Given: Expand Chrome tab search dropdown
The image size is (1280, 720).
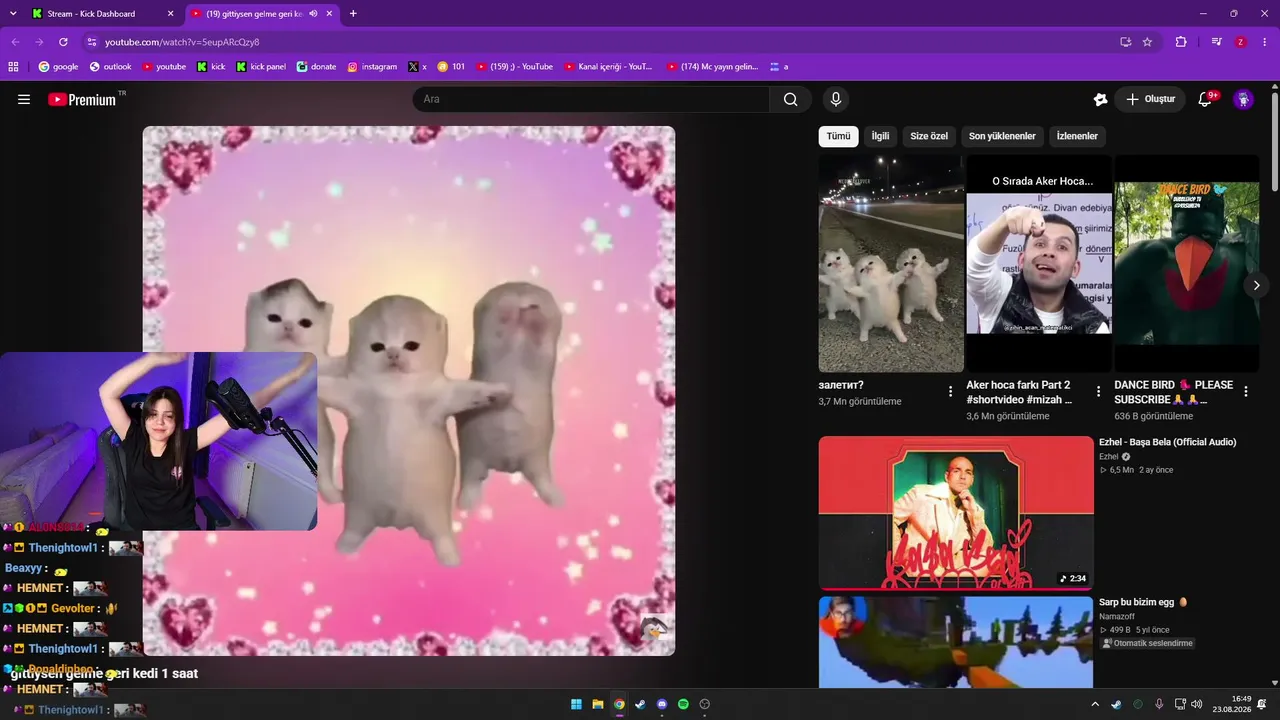Looking at the screenshot, I should click(x=13, y=14).
